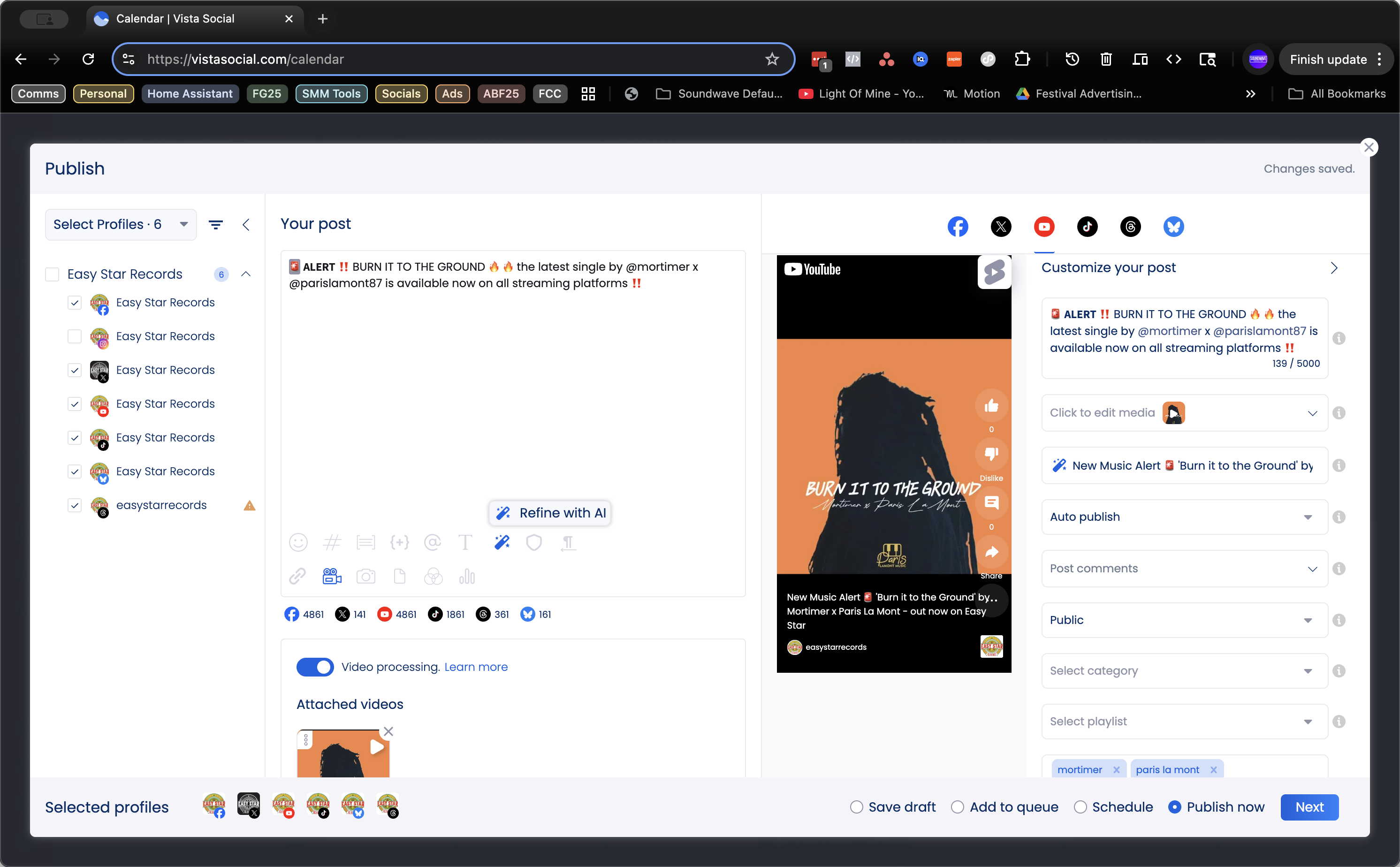Check the Instagram Easy Star Records profile
Viewport: 1400px width, 867px height.
(75, 336)
